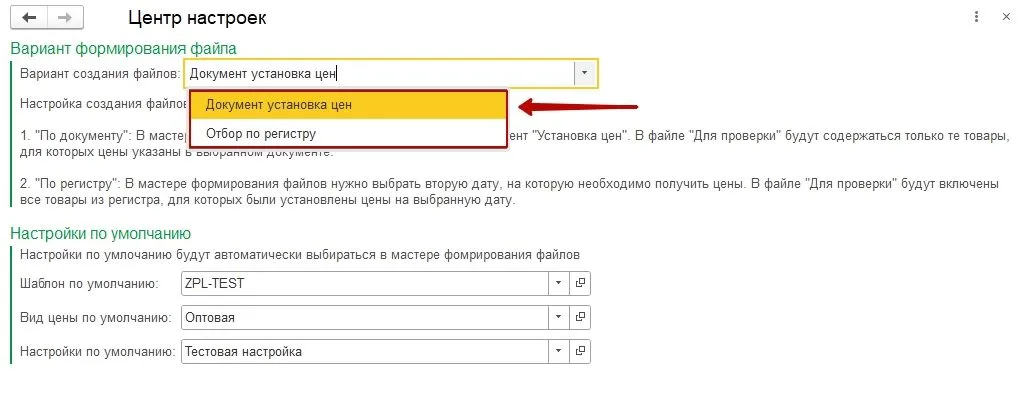Click the Вариант создания файлов label
This screenshot has width=1028, height=396.
[x=100, y=73]
